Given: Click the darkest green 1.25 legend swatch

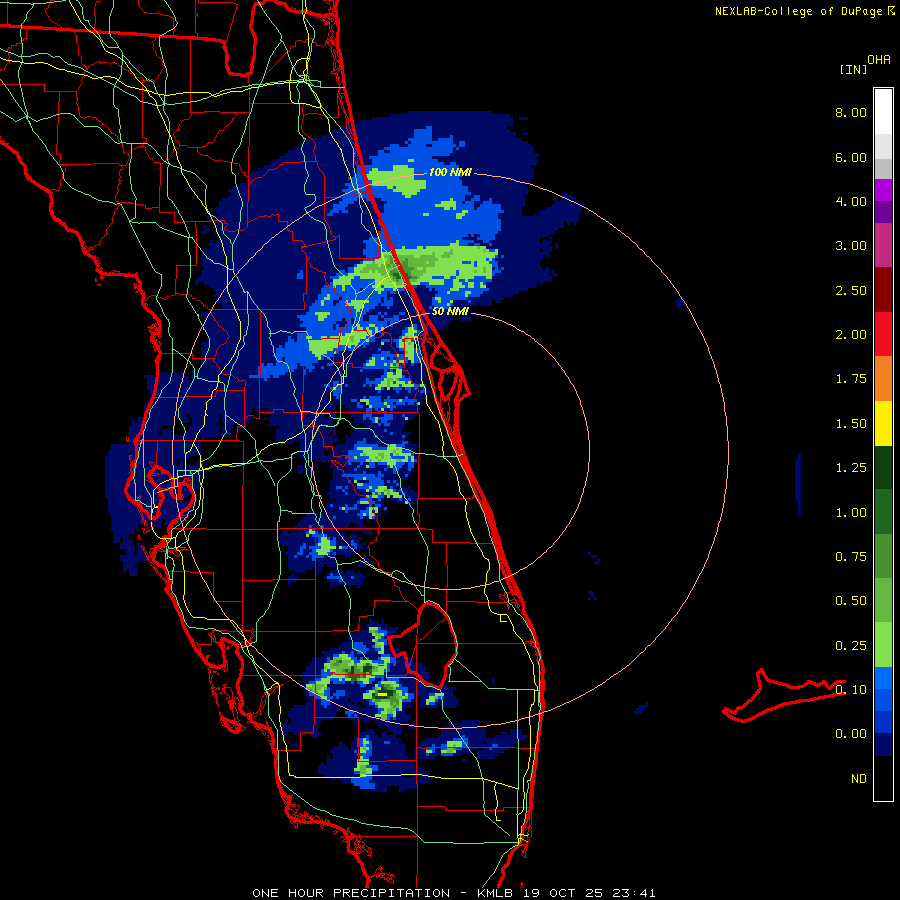Looking at the screenshot, I should [x=883, y=467].
